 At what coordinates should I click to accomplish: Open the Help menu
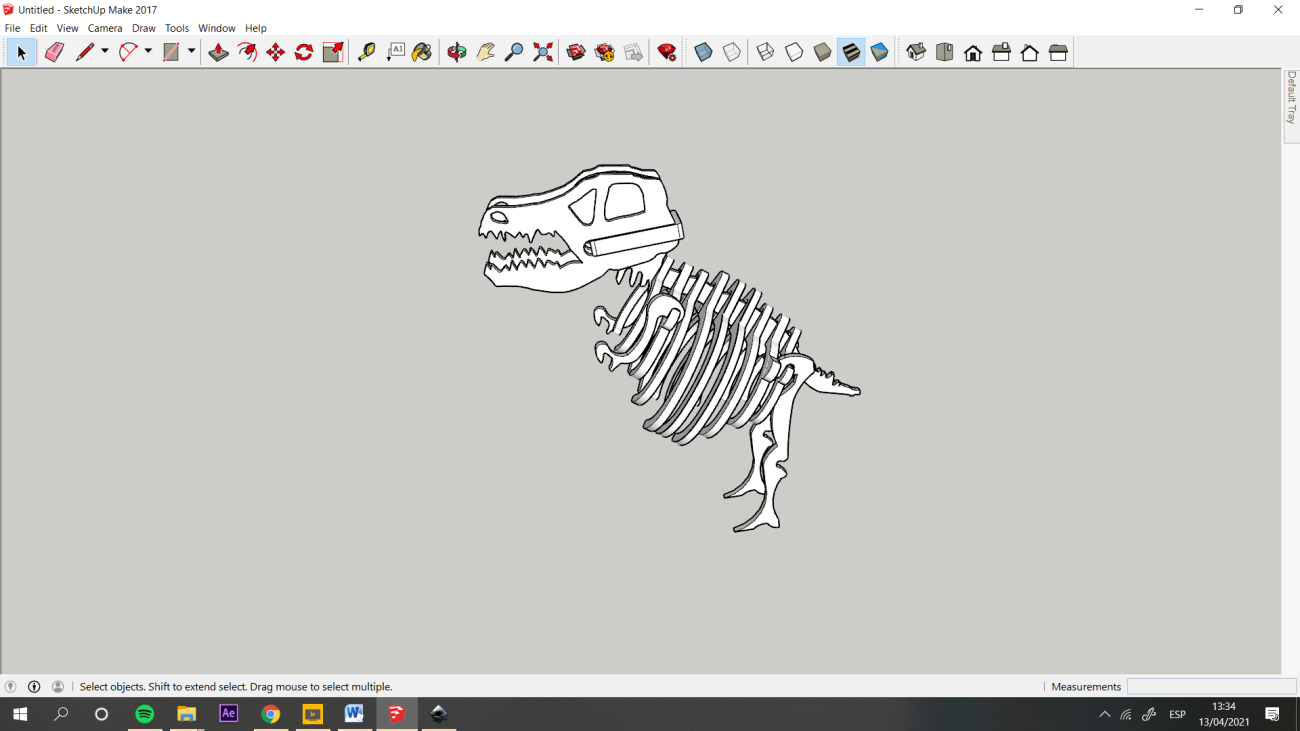[x=256, y=28]
